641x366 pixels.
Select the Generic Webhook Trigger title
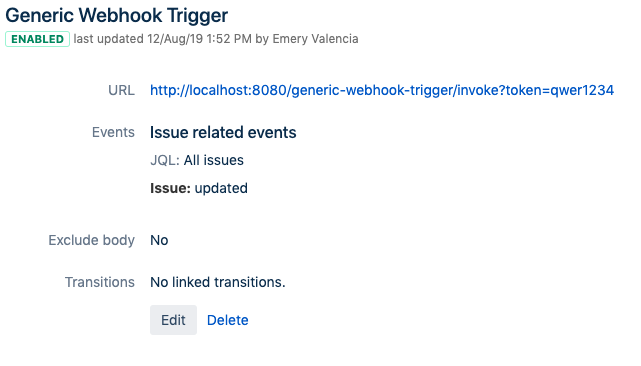(x=117, y=16)
